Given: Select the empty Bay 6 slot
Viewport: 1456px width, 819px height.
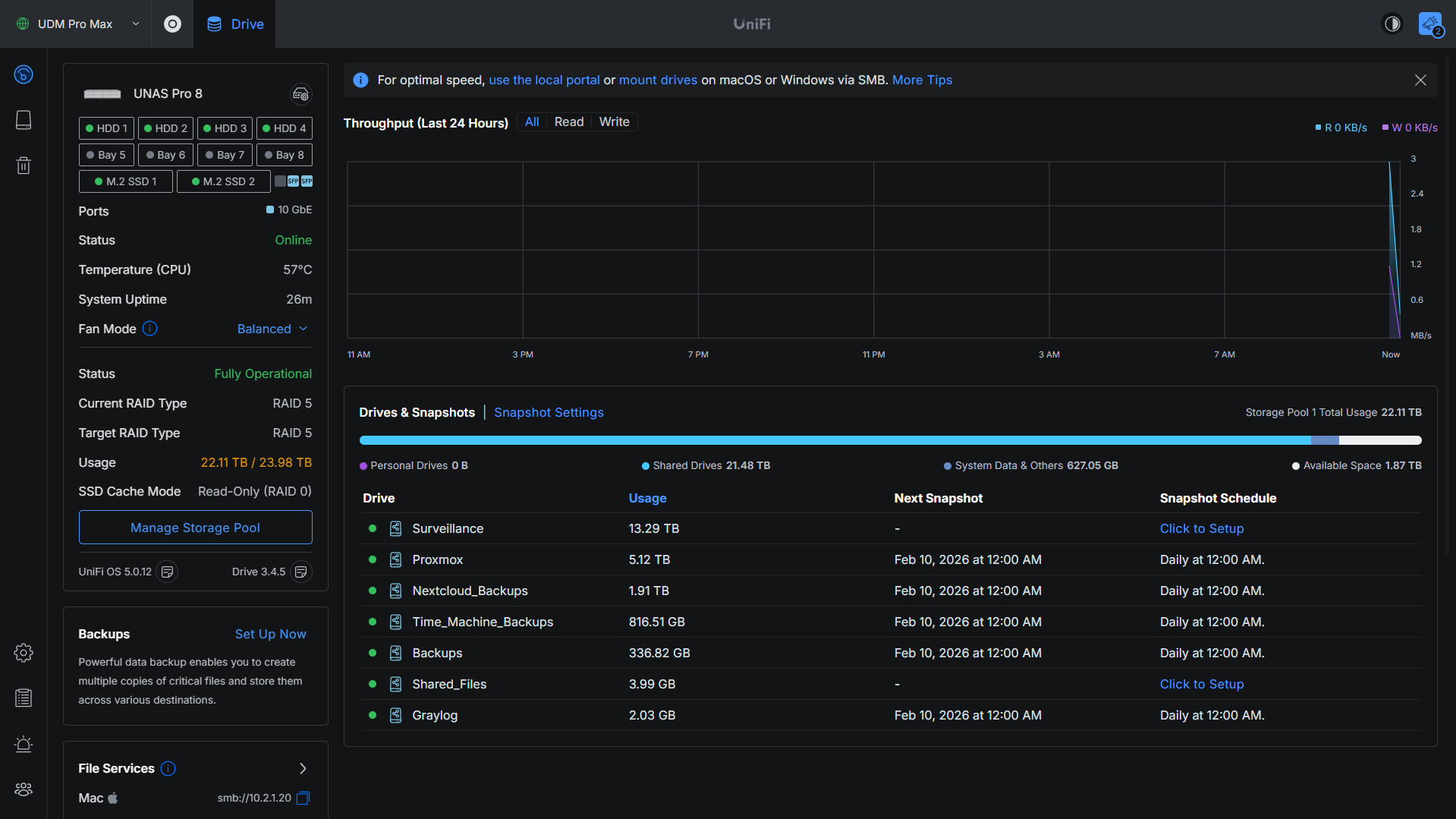Looking at the screenshot, I should [165, 155].
